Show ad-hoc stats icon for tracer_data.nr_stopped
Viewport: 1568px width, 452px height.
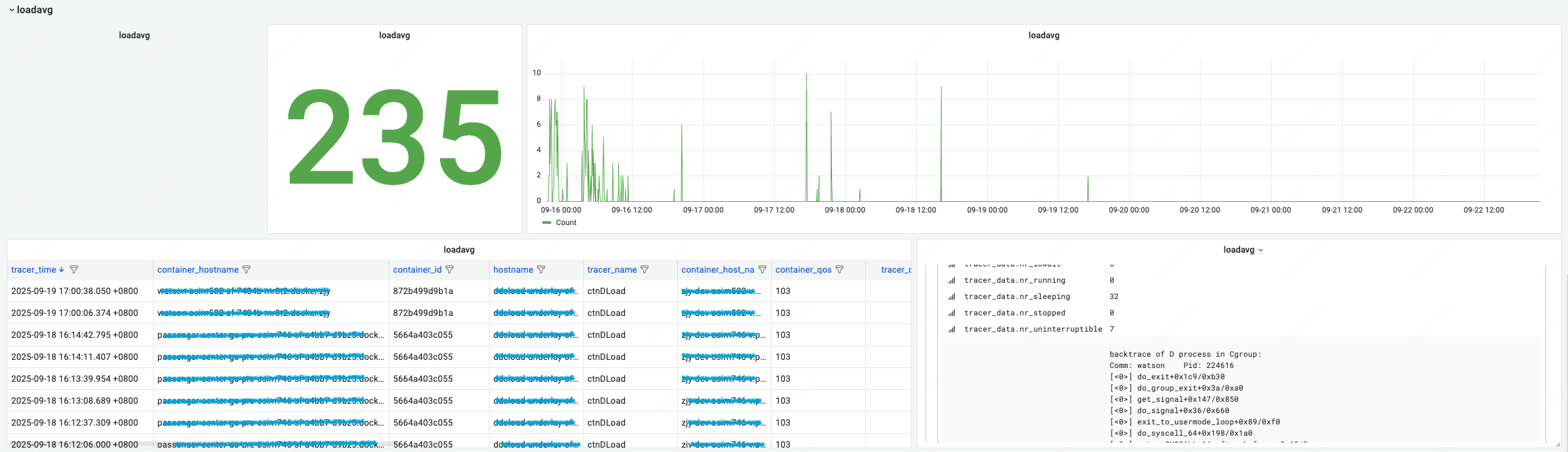[x=952, y=313]
